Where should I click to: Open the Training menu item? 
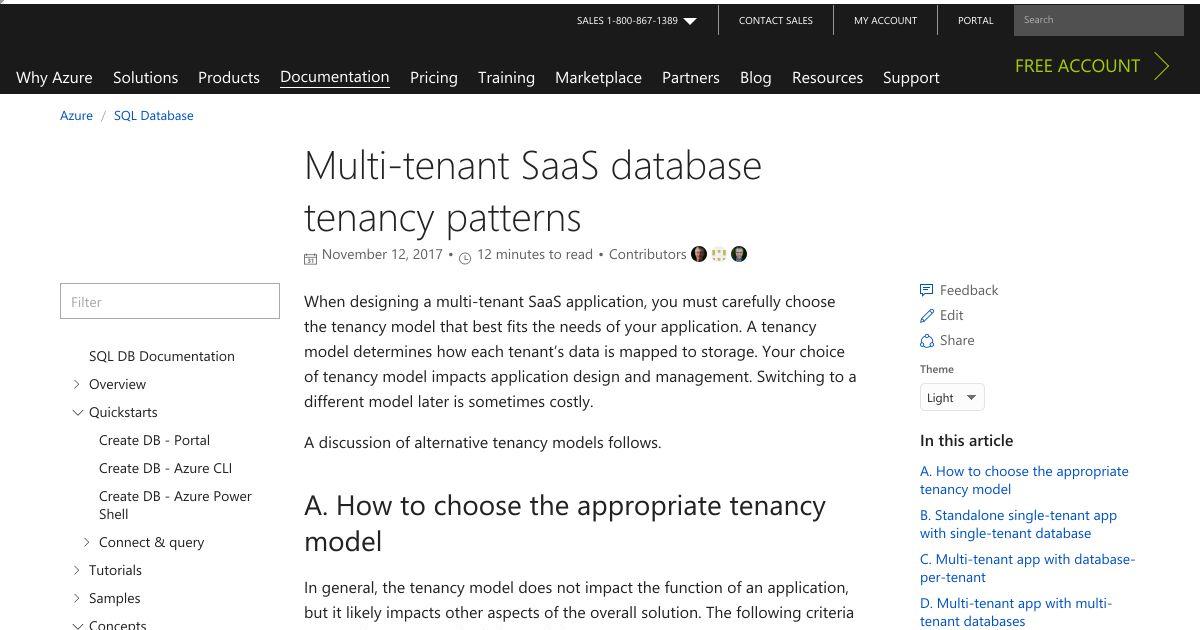pos(506,77)
